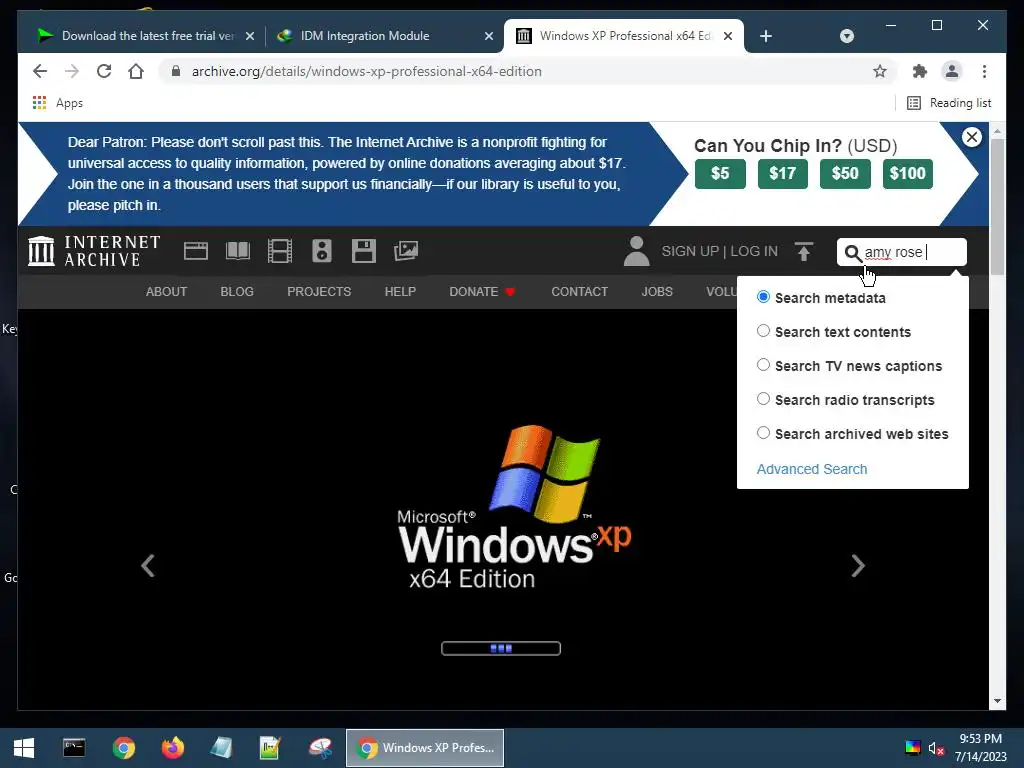
Task: Click SIGN UP link
Action: pyautogui.click(x=690, y=251)
